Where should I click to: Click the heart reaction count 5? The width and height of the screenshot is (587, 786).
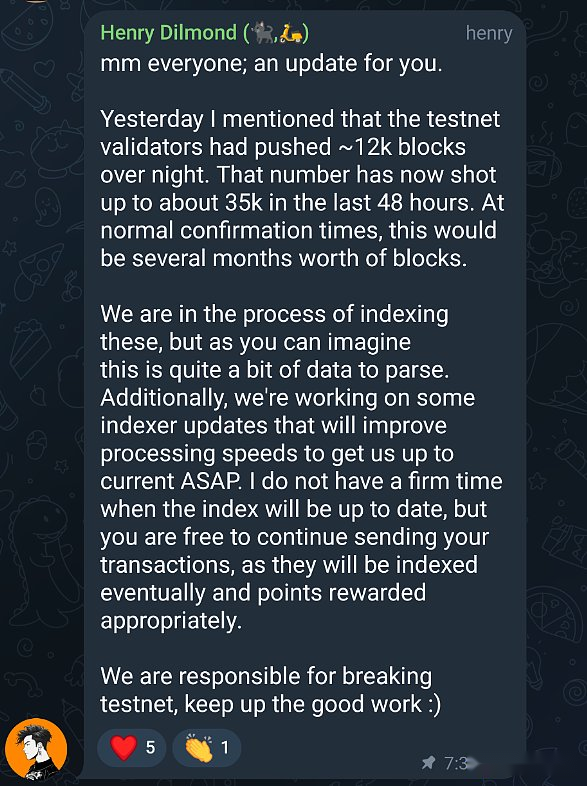150,747
